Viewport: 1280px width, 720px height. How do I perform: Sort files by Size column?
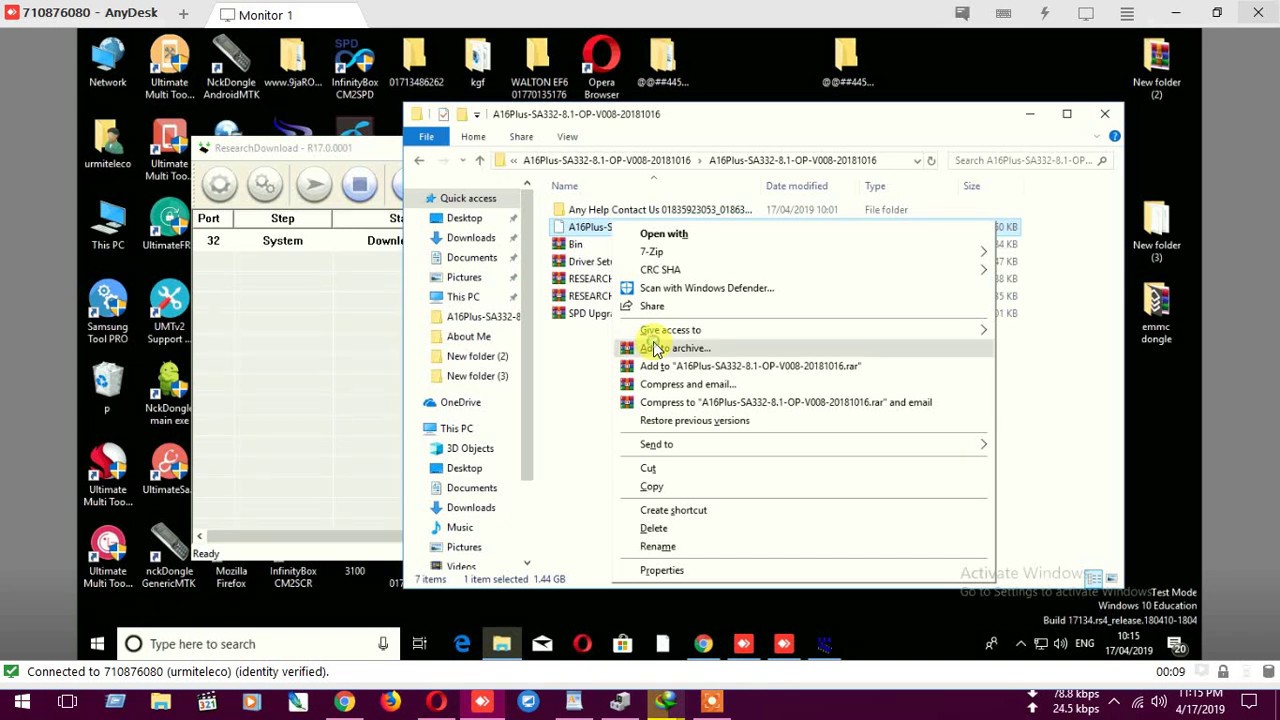971,186
